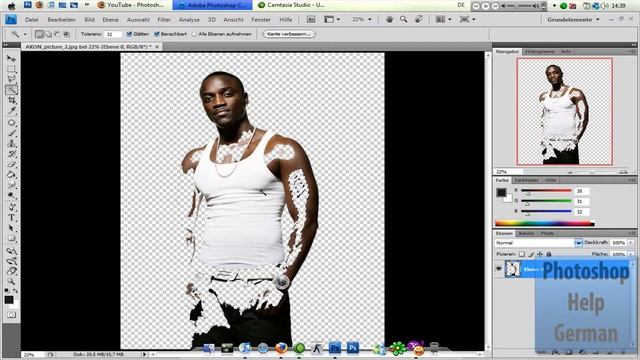This screenshot has height=360, width=640.
Task: Select the Zoom tool in the toolbox
Action: [x=11, y=282]
